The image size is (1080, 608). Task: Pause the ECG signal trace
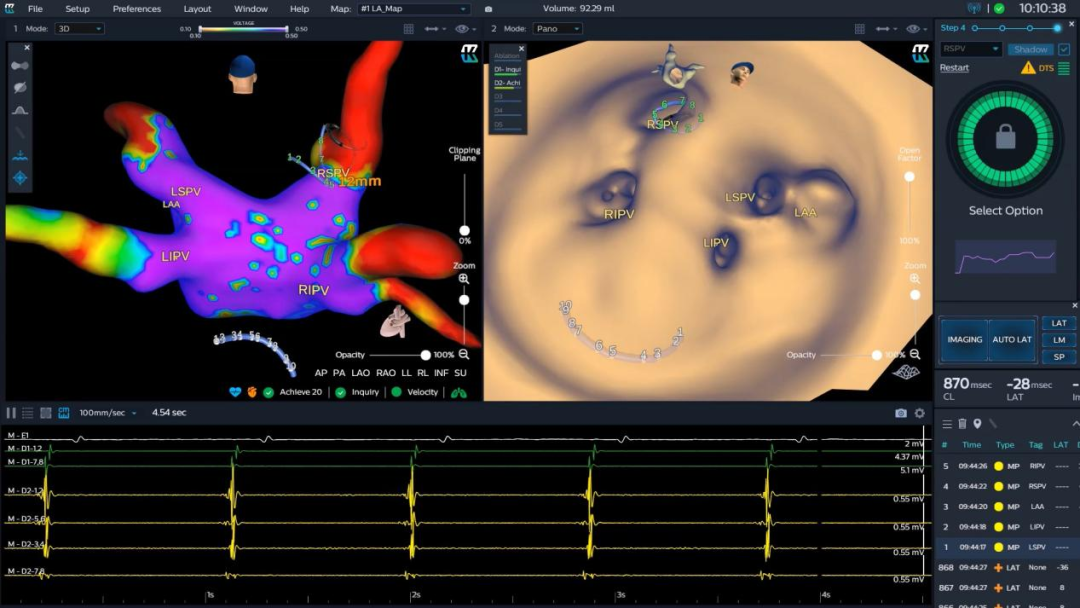tap(11, 413)
